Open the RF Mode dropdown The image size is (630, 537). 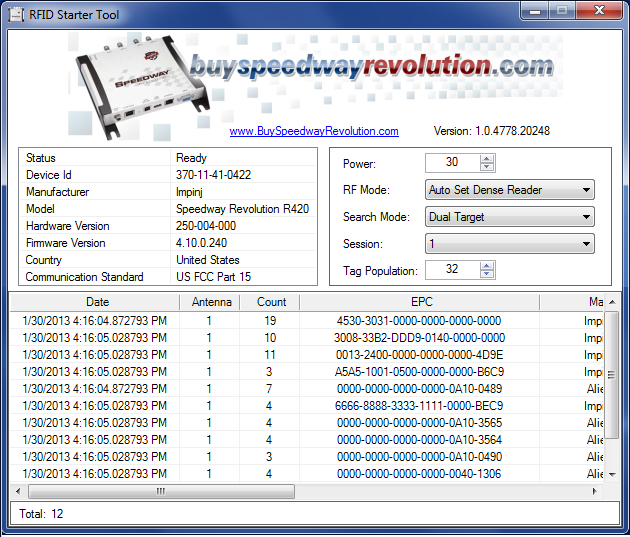click(x=509, y=190)
